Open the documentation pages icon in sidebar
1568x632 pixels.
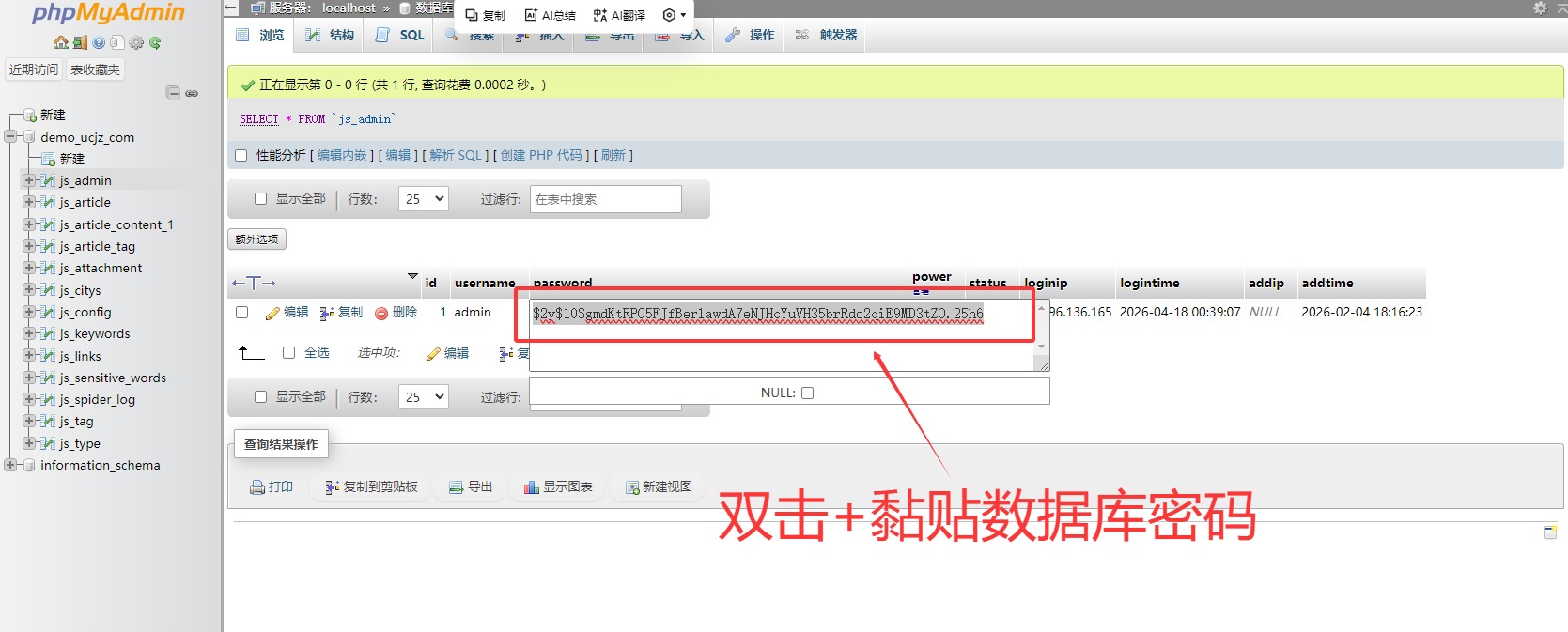point(116,42)
